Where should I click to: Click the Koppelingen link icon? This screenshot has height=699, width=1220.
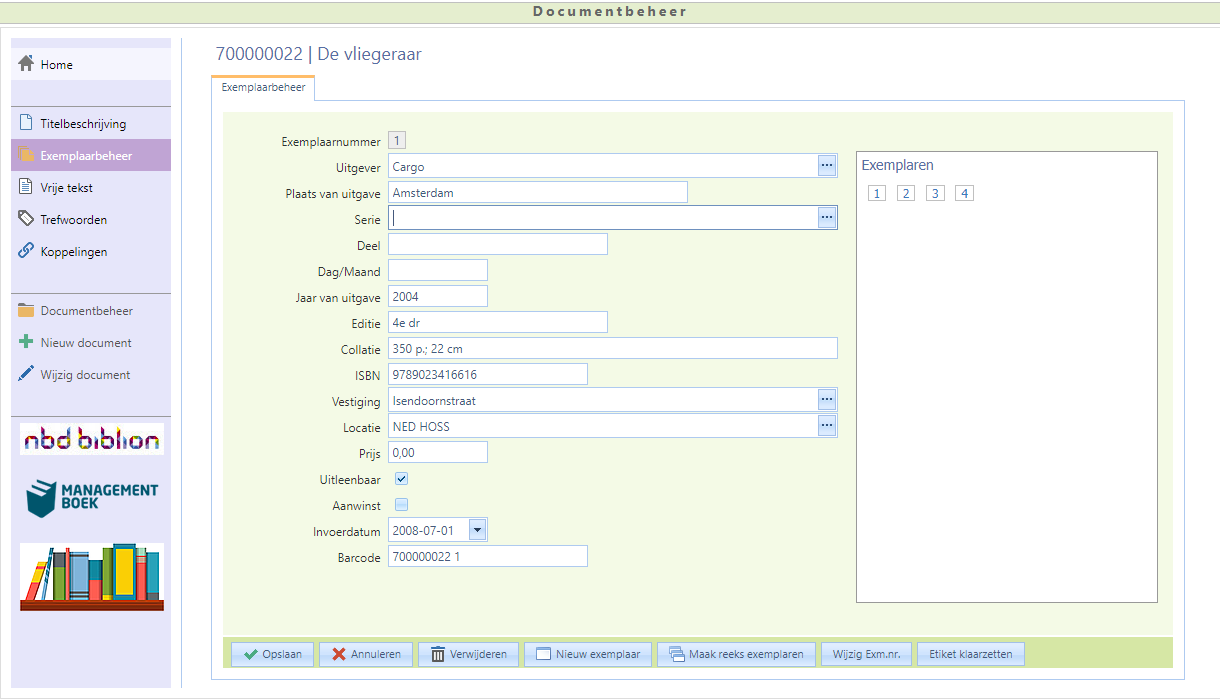pyautogui.click(x=27, y=251)
